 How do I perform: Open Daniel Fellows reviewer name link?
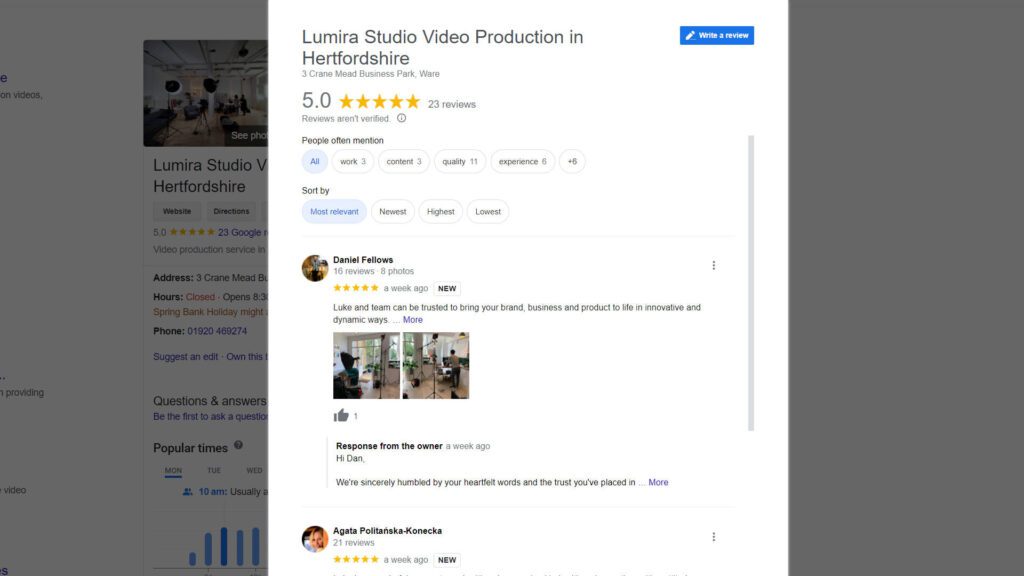pos(363,260)
